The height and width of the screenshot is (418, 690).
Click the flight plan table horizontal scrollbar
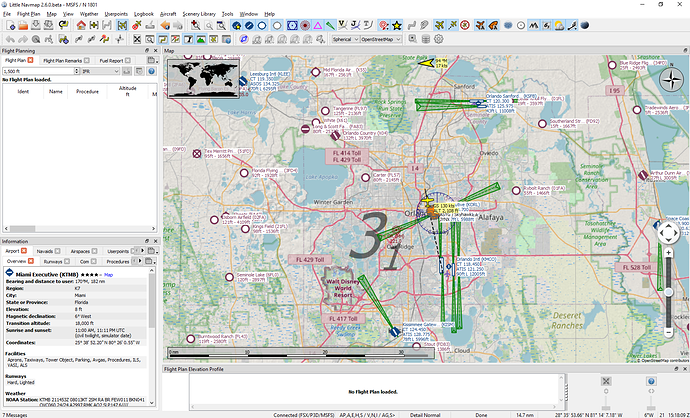(x=79, y=229)
